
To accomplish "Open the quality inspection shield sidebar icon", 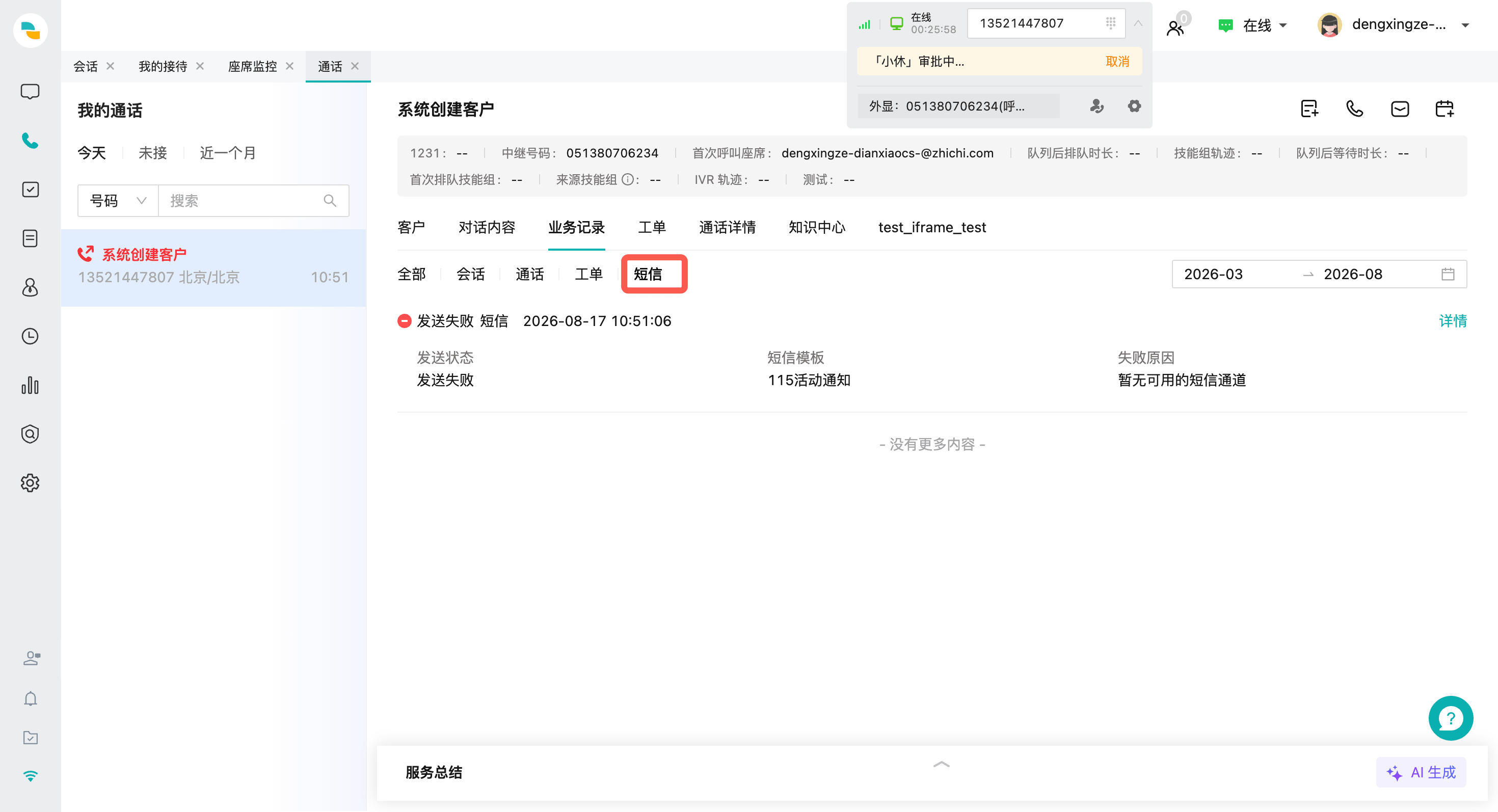I will [30, 434].
